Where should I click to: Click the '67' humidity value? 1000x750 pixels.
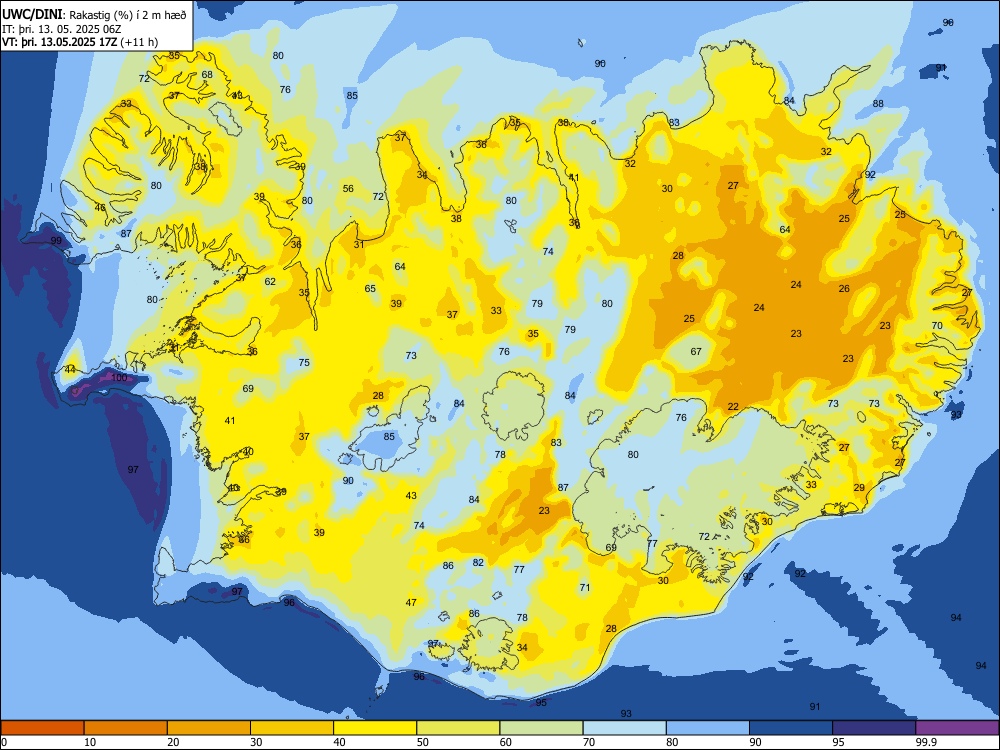click(696, 351)
